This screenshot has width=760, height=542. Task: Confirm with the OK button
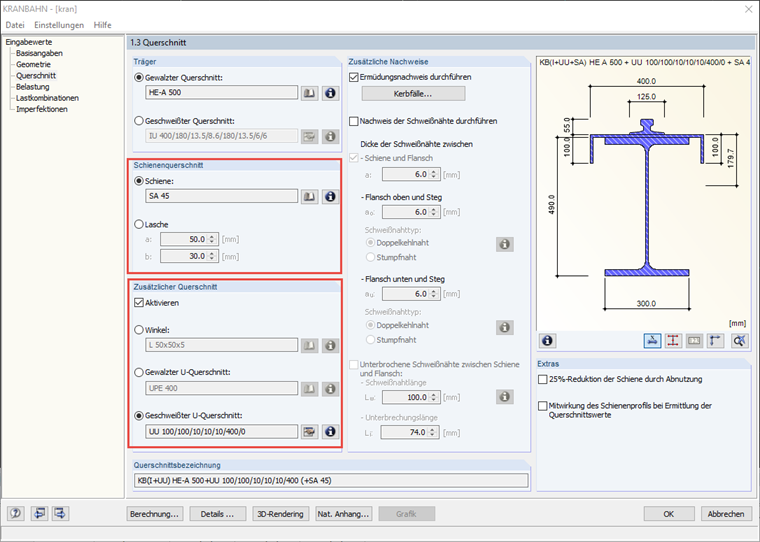(x=669, y=514)
